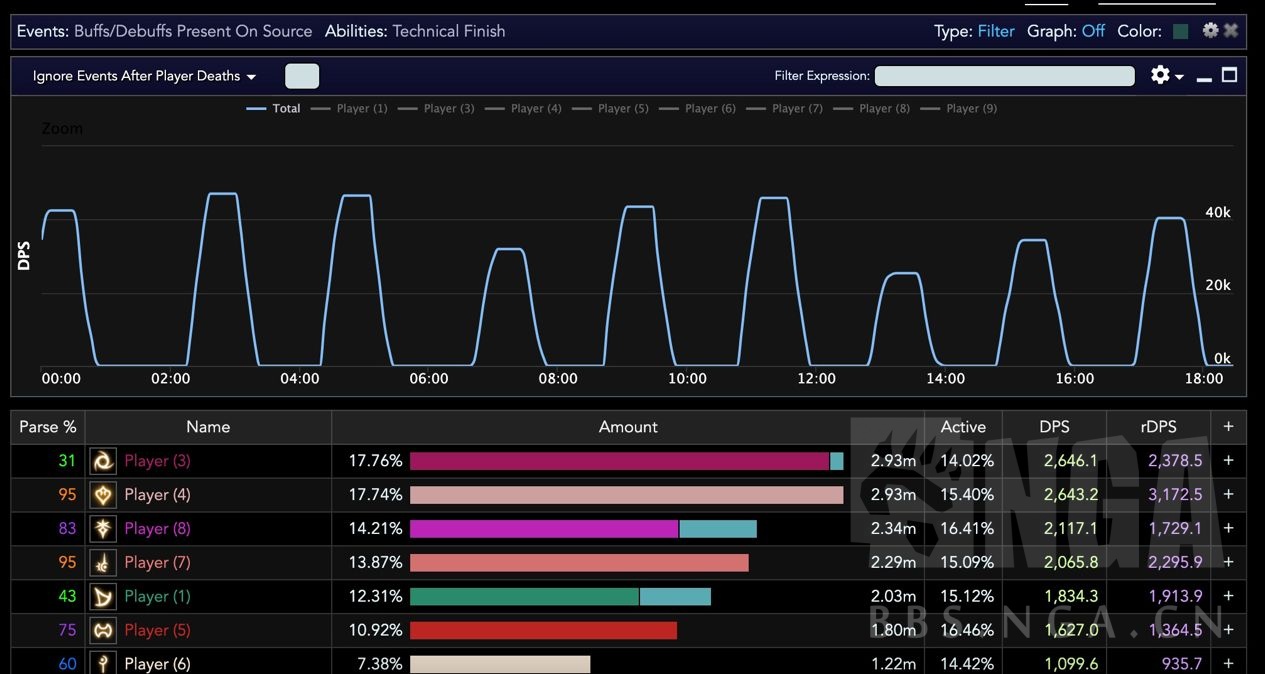Open the settings gear in the Events header

pos(1210,30)
